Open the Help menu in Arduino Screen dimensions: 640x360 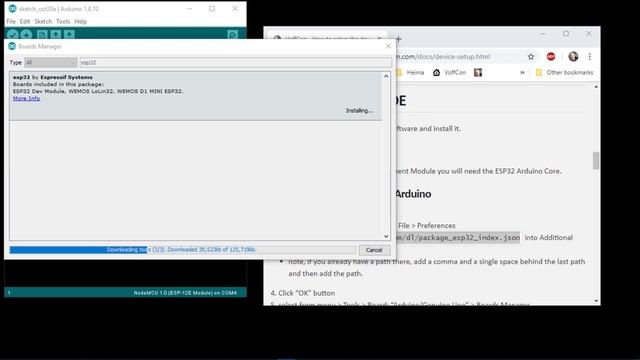80,21
